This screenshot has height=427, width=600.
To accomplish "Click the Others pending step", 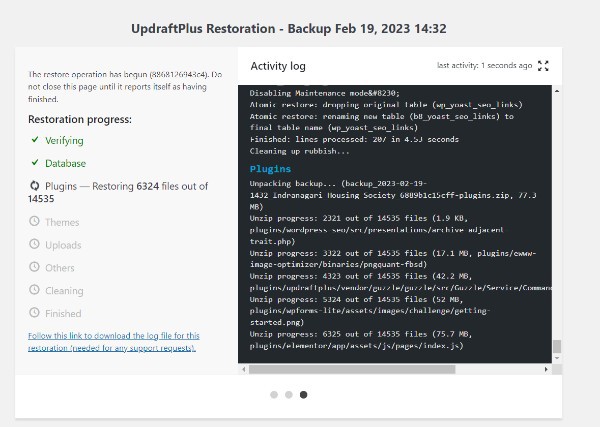I will click(x=60, y=268).
